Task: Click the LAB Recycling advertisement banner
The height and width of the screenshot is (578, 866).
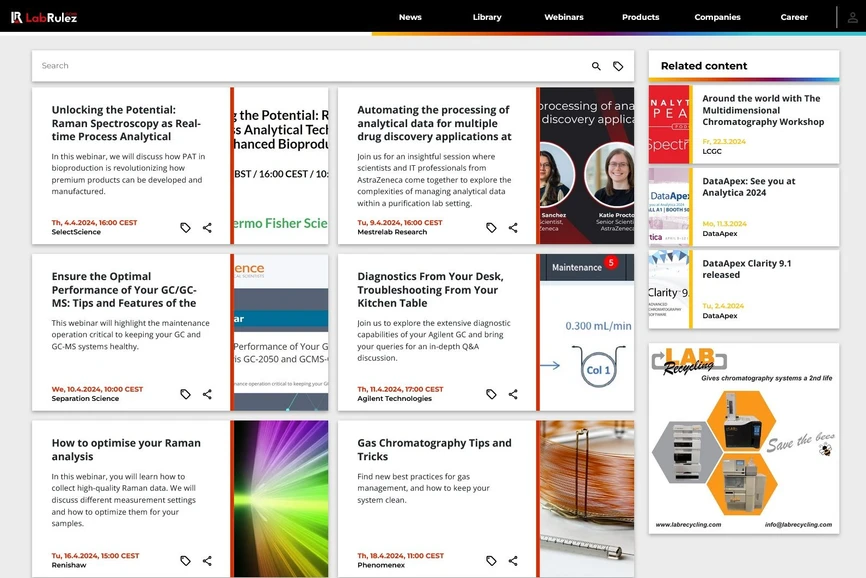Action: pyautogui.click(x=744, y=438)
